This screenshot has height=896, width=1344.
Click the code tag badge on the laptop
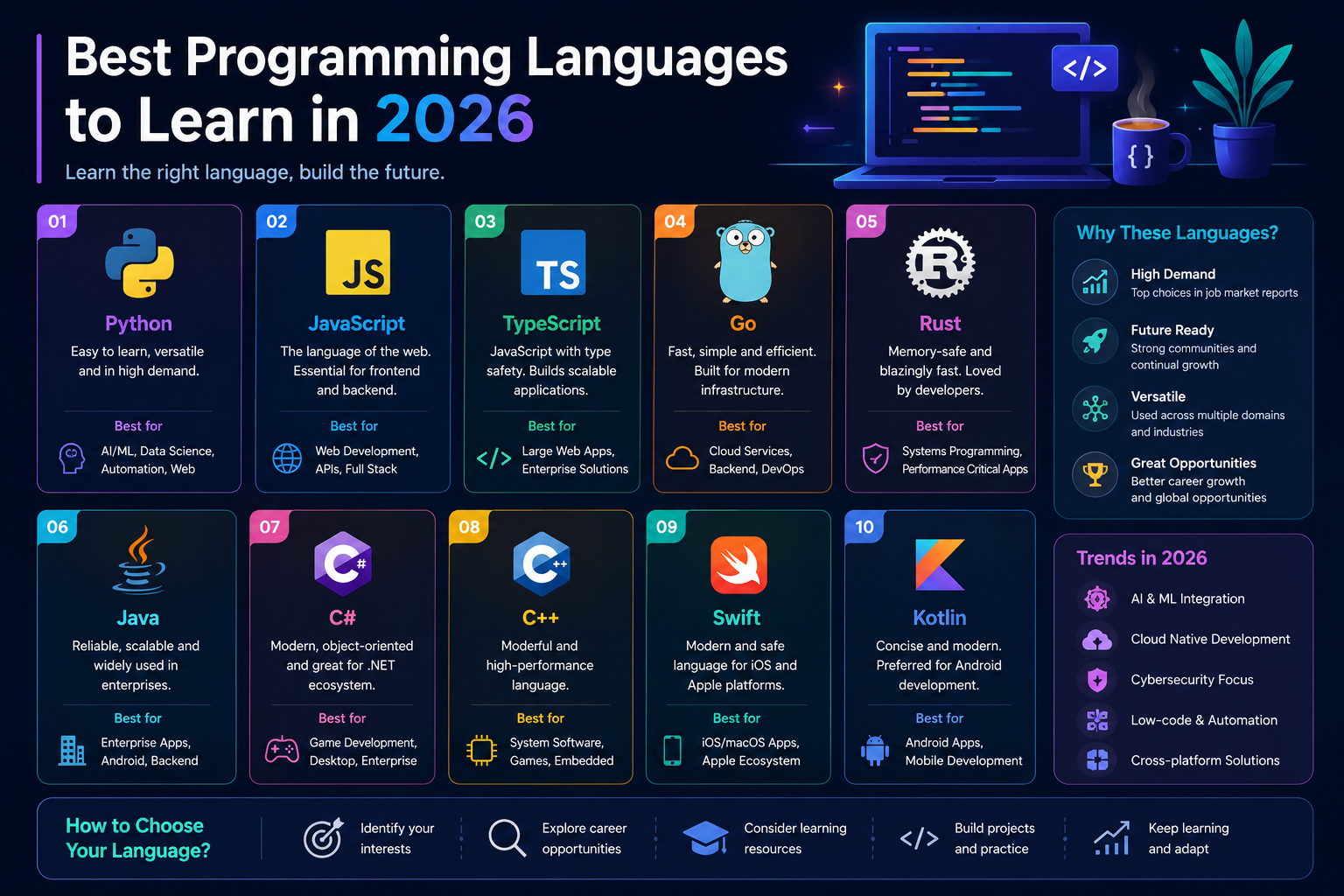coord(1085,68)
